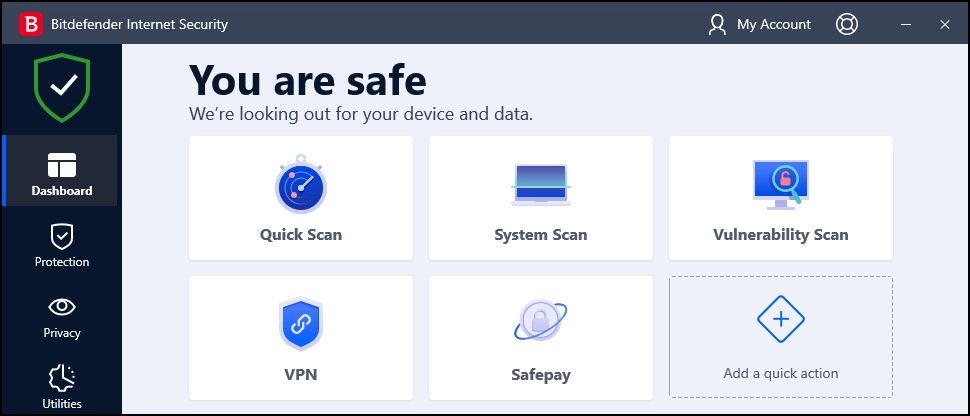Viewport: 970px width, 416px height.
Task: Click the green shield checkmark status icon
Action: click(62, 87)
